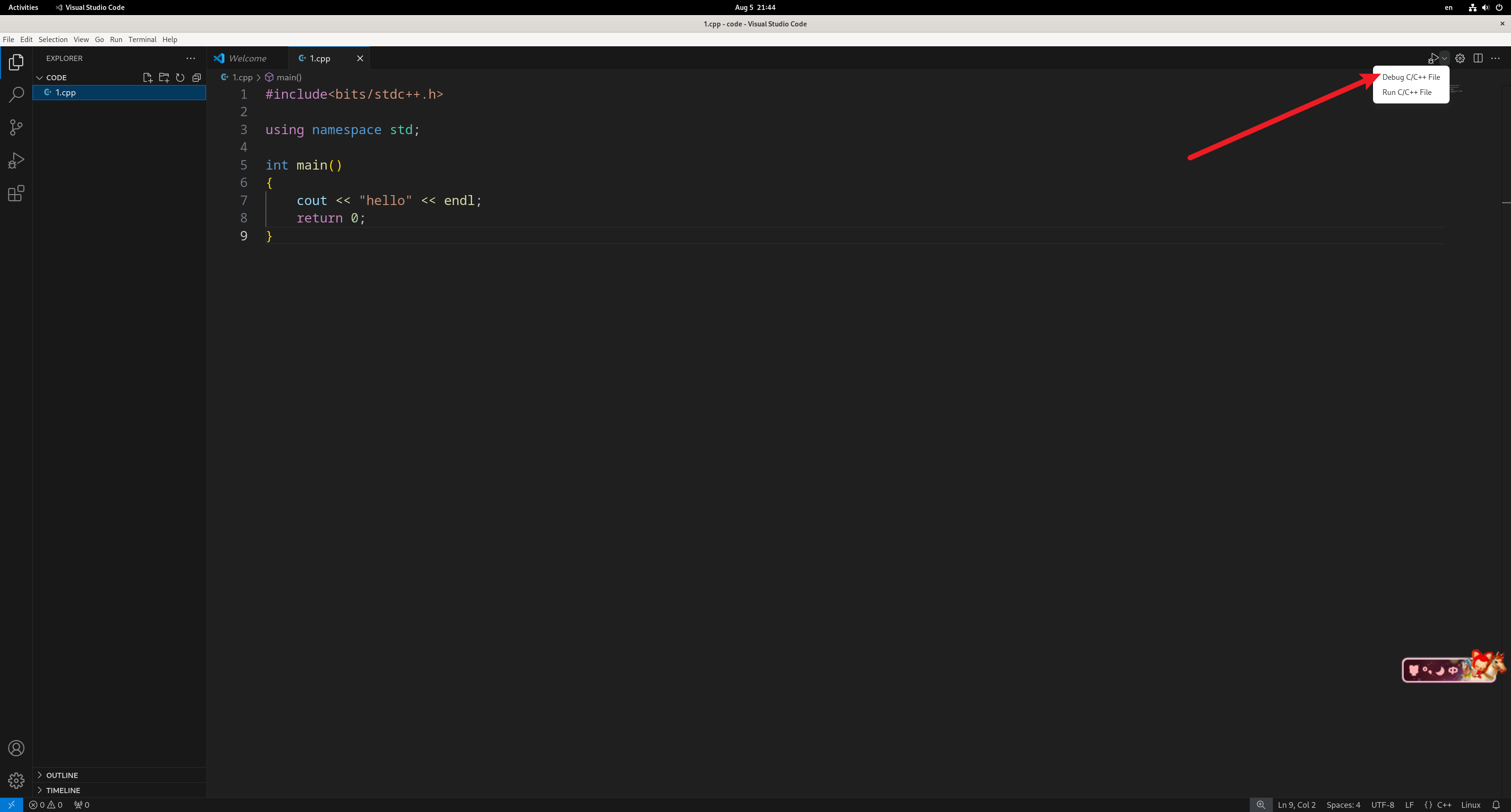Open the Terminal menu
1511x812 pixels.
[x=142, y=39]
